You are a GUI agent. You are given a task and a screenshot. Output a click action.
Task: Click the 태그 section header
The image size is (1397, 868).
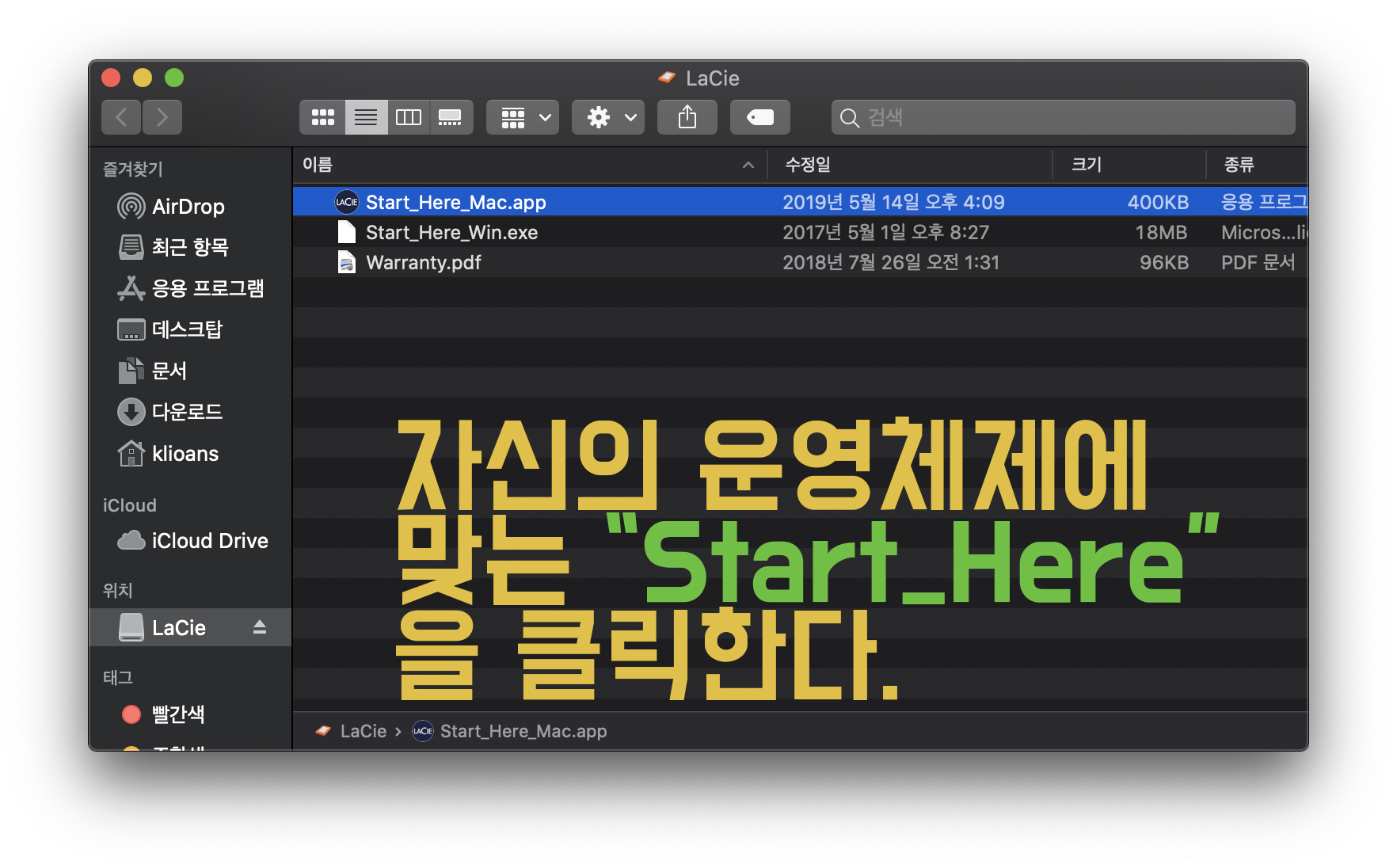[118, 677]
